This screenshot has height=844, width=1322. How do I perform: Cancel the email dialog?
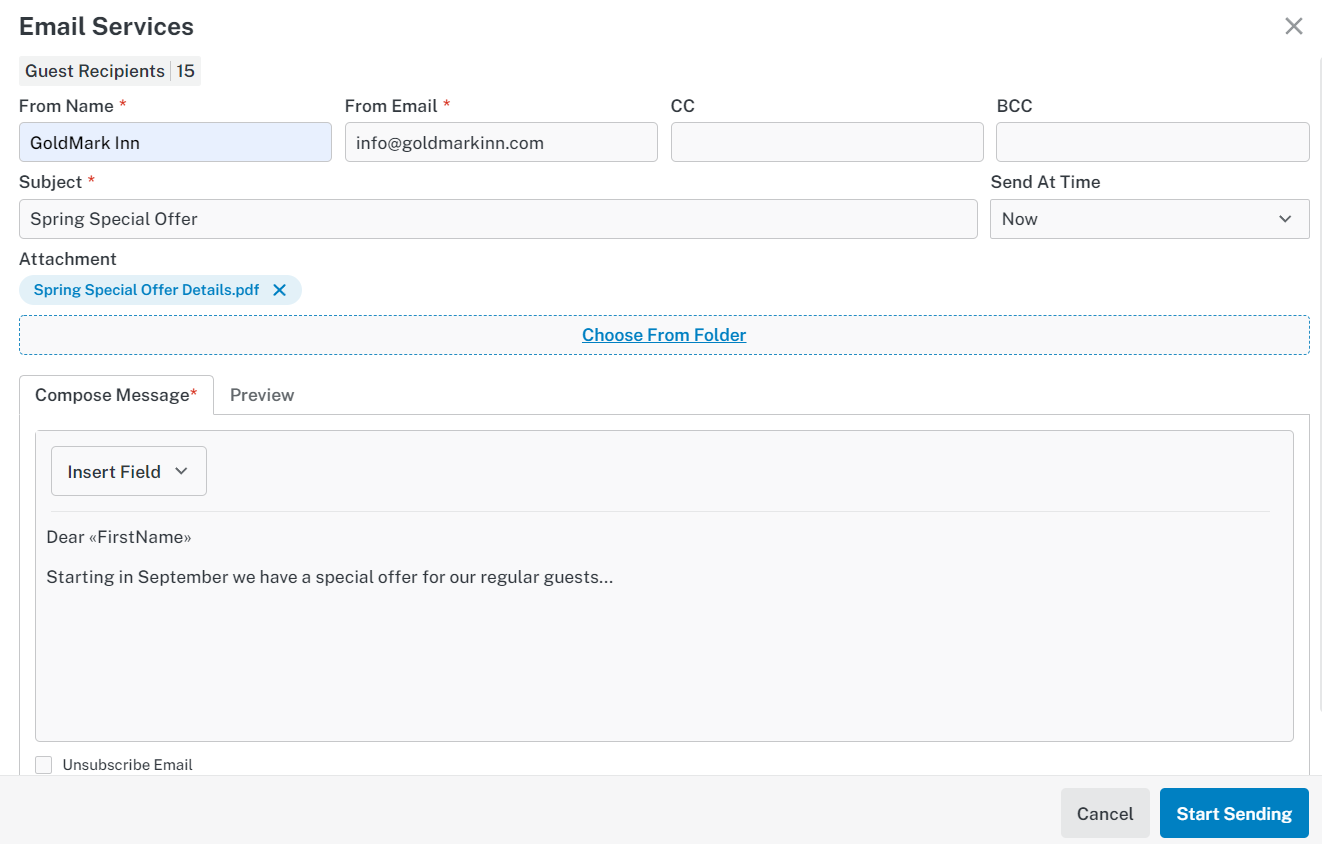point(1105,813)
